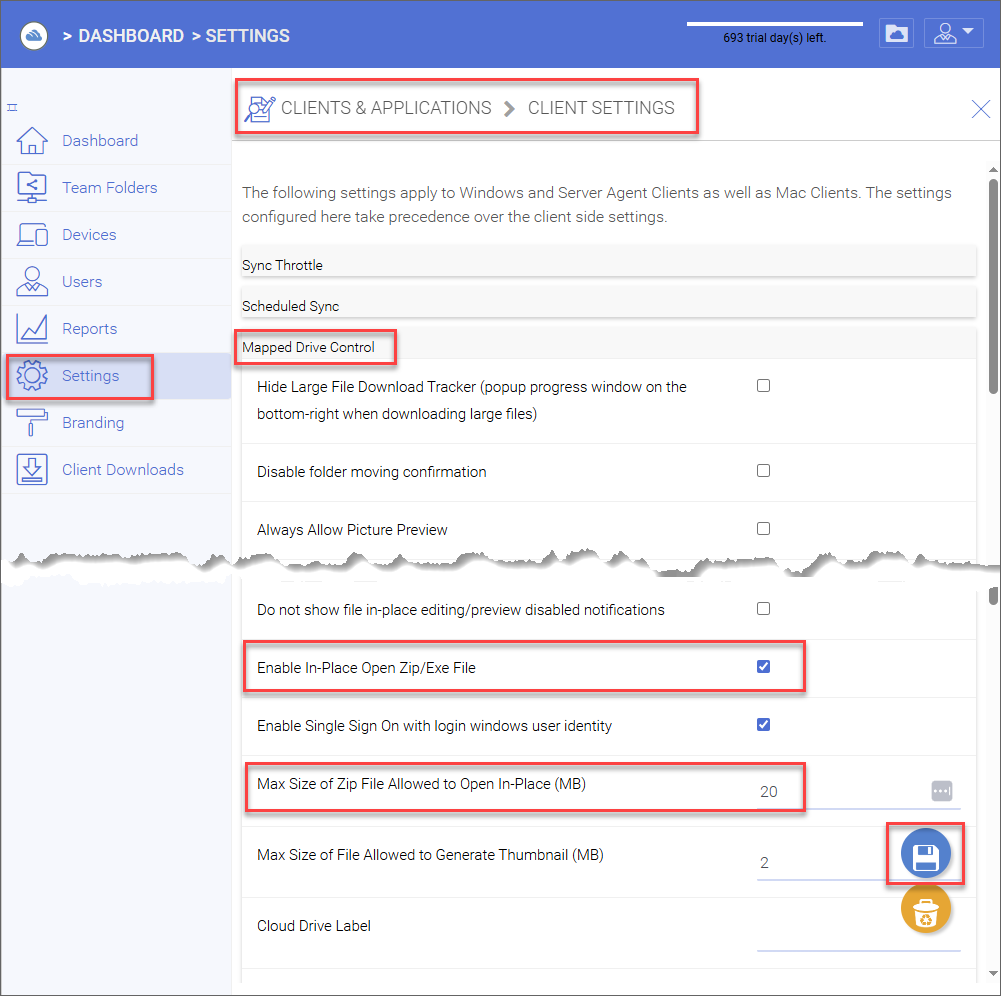1001x996 pixels.
Task: Select Settings menu item
Action: coord(91,375)
